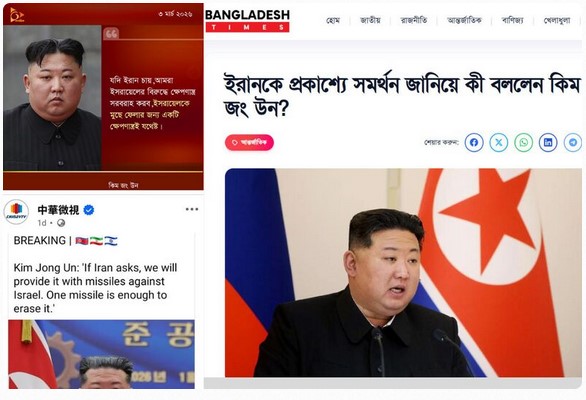Open the জাতীয় menu item
586x400 pixels.
click(x=370, y=20)
